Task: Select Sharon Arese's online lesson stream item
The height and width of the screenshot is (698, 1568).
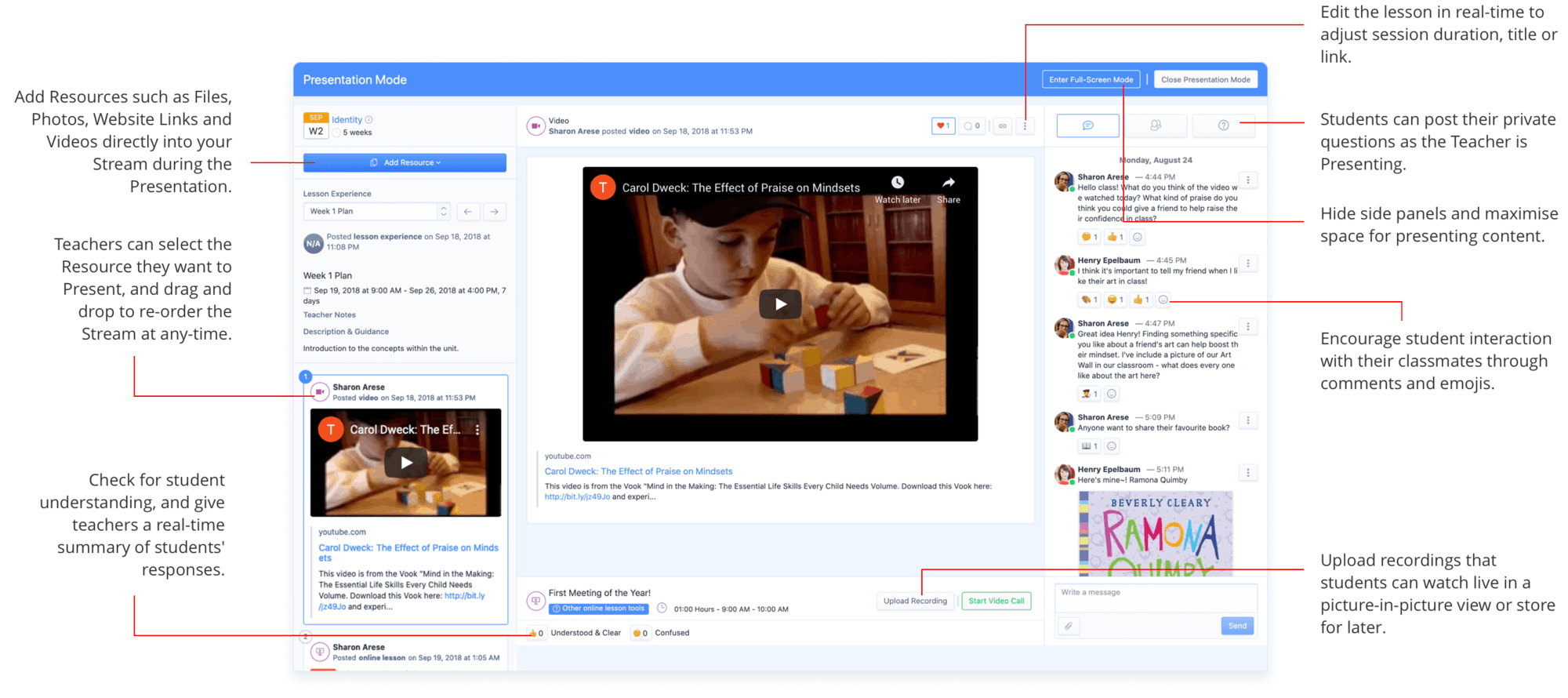Action: pyautogui.click(x=405, y=653)
